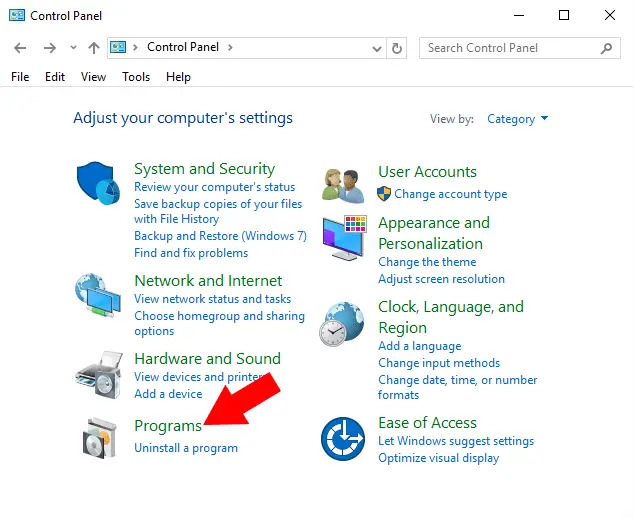Click Adjust screen resolution
This screenshot has height=517, width=634.
(442, 279)
